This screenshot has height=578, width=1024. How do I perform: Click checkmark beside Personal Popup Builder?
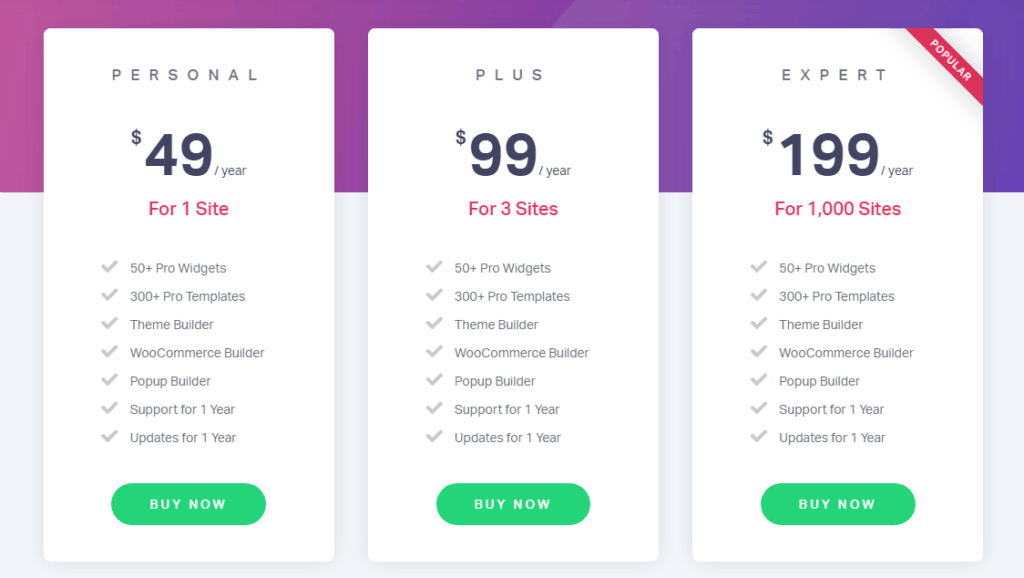click(110, 379)
